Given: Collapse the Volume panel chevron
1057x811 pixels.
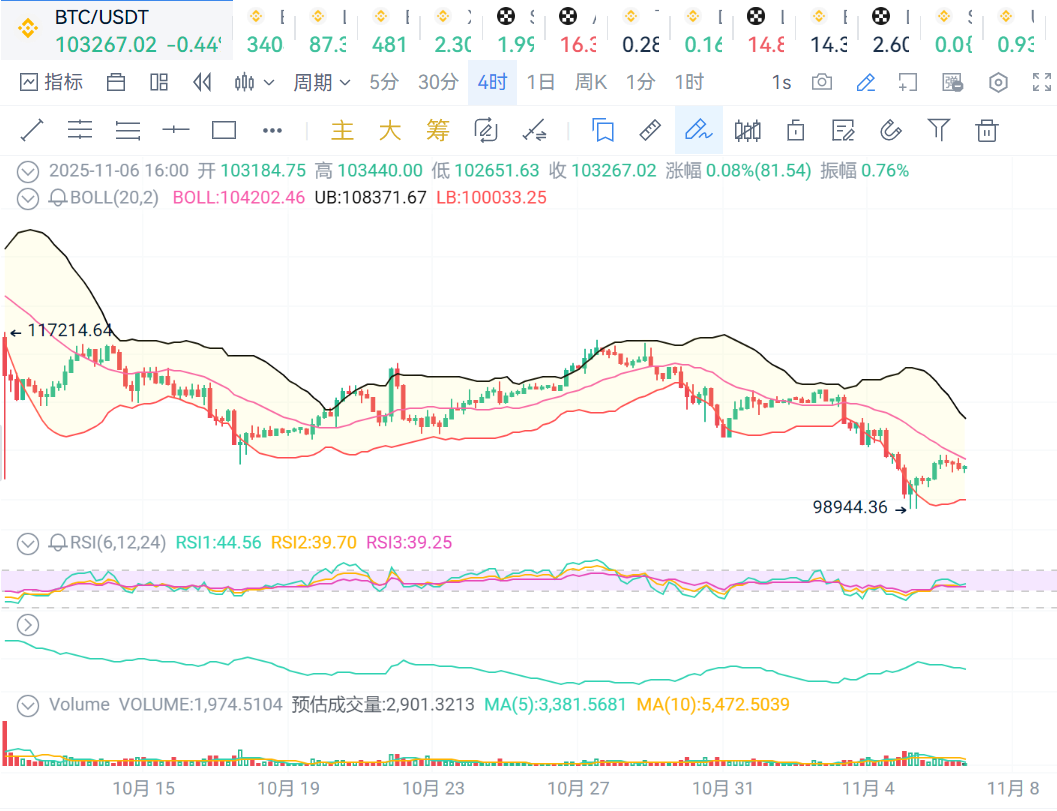Looking at the screenshot, I should tap(28, 704).
